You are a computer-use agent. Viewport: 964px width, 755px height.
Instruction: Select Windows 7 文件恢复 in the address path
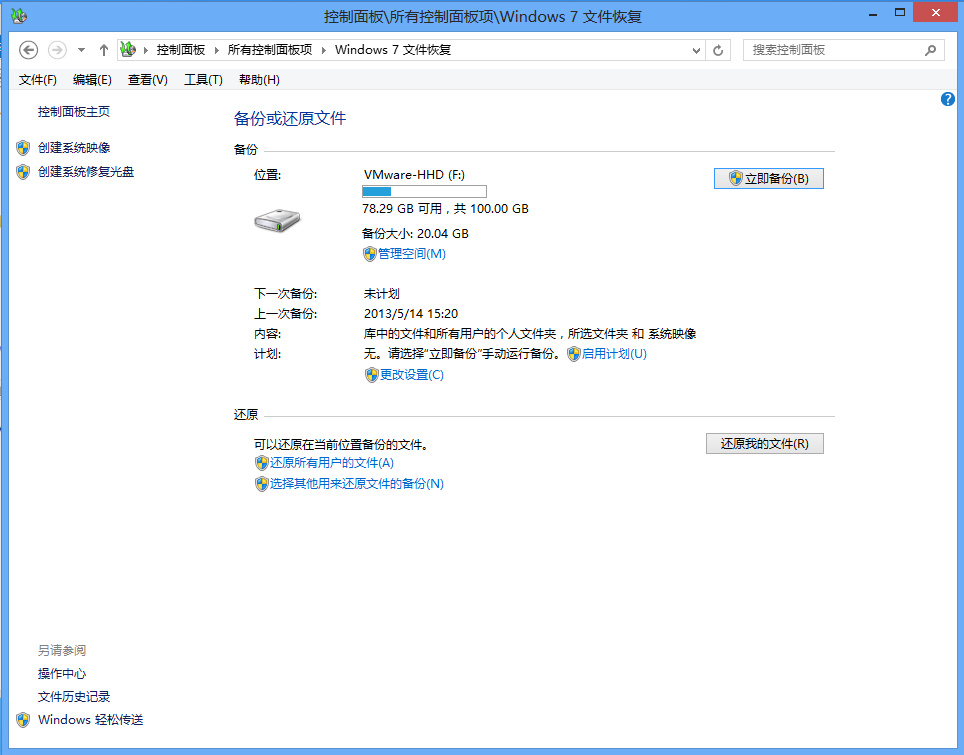click(x=393, y=50)
